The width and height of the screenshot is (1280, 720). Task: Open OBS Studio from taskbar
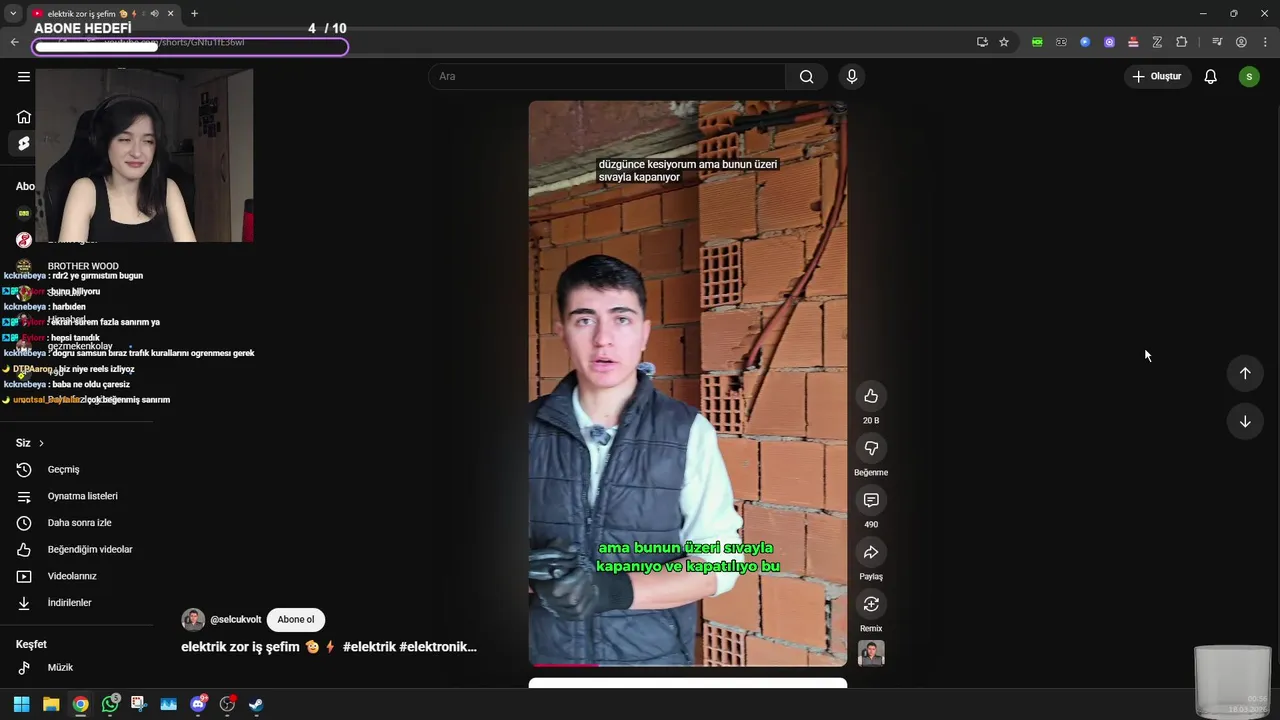(x=227, y=704)
